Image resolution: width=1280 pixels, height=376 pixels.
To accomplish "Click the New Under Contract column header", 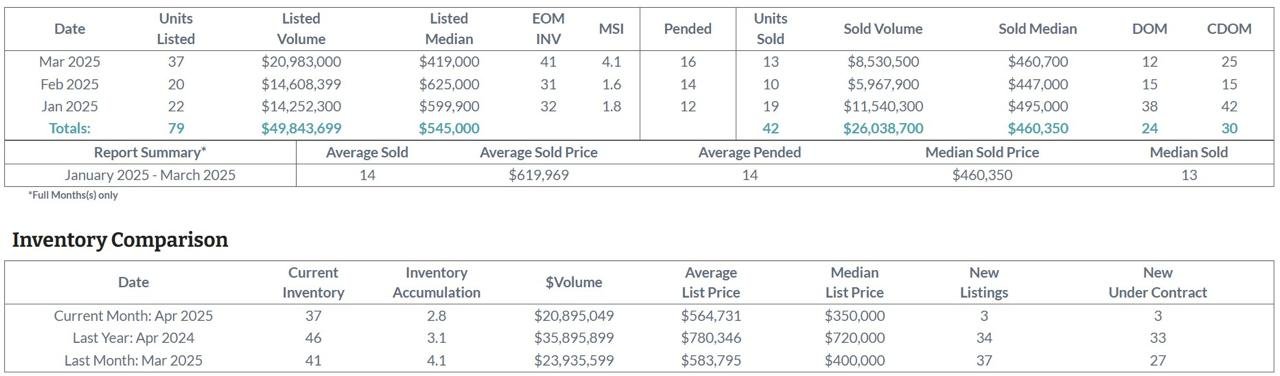I will click(x=1158, y=283).
